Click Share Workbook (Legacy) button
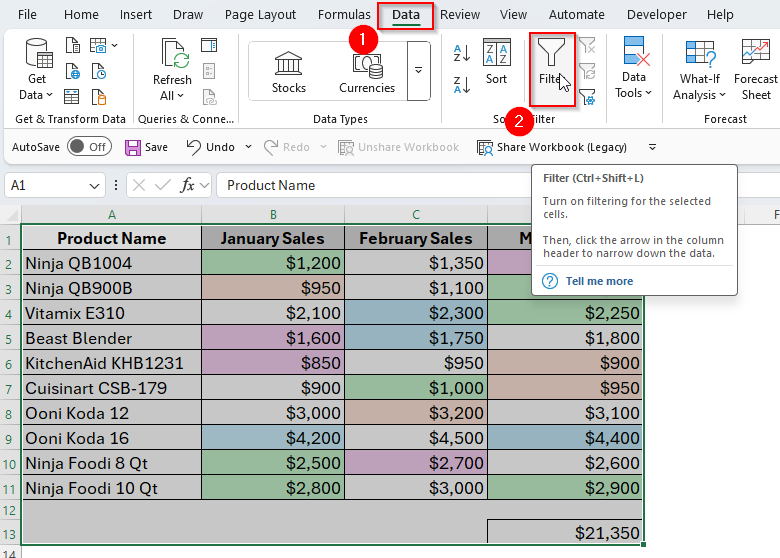Viewport: 780px width, 558px height. pos(552,147)
